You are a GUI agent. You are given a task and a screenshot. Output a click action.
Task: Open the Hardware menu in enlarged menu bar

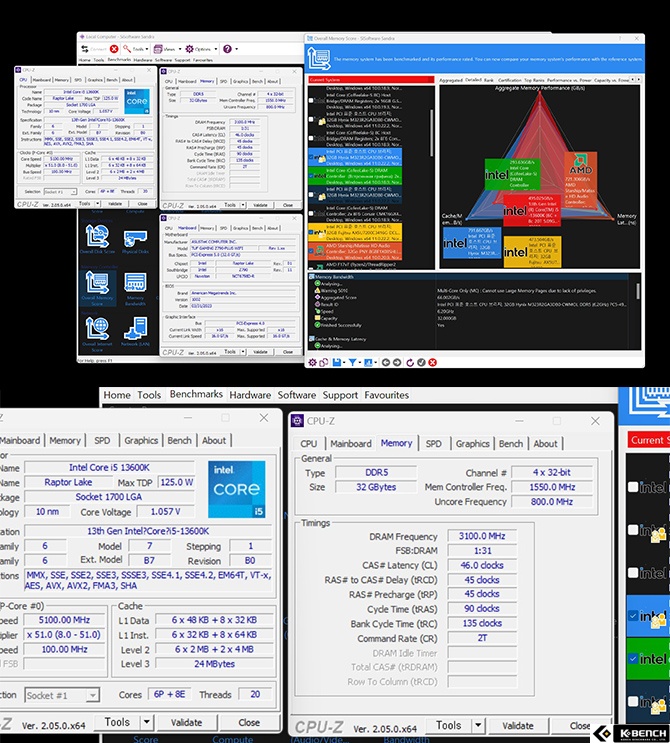(x=250, y=395)
